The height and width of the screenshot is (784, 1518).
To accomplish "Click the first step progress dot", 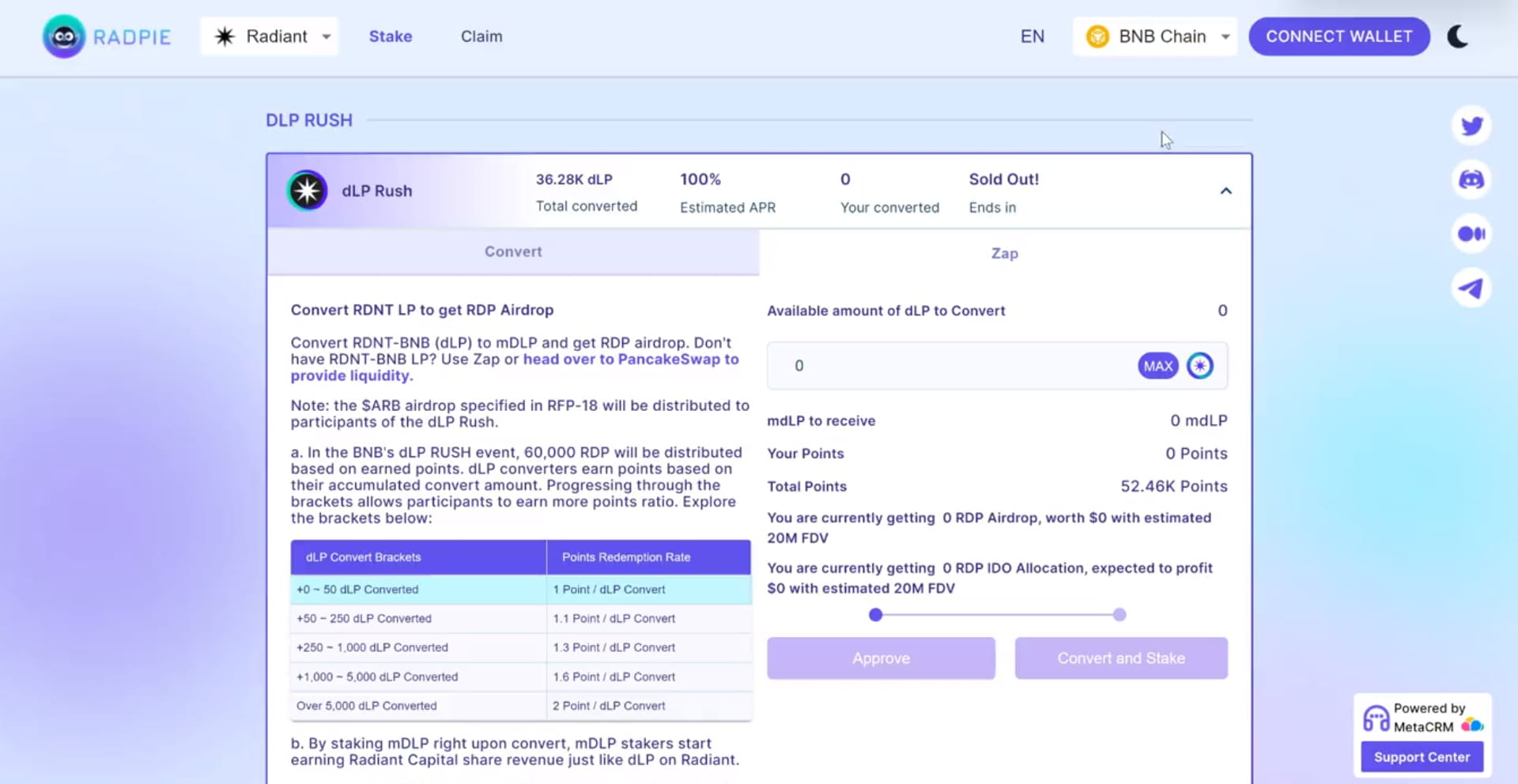I will tap(875, 615).
